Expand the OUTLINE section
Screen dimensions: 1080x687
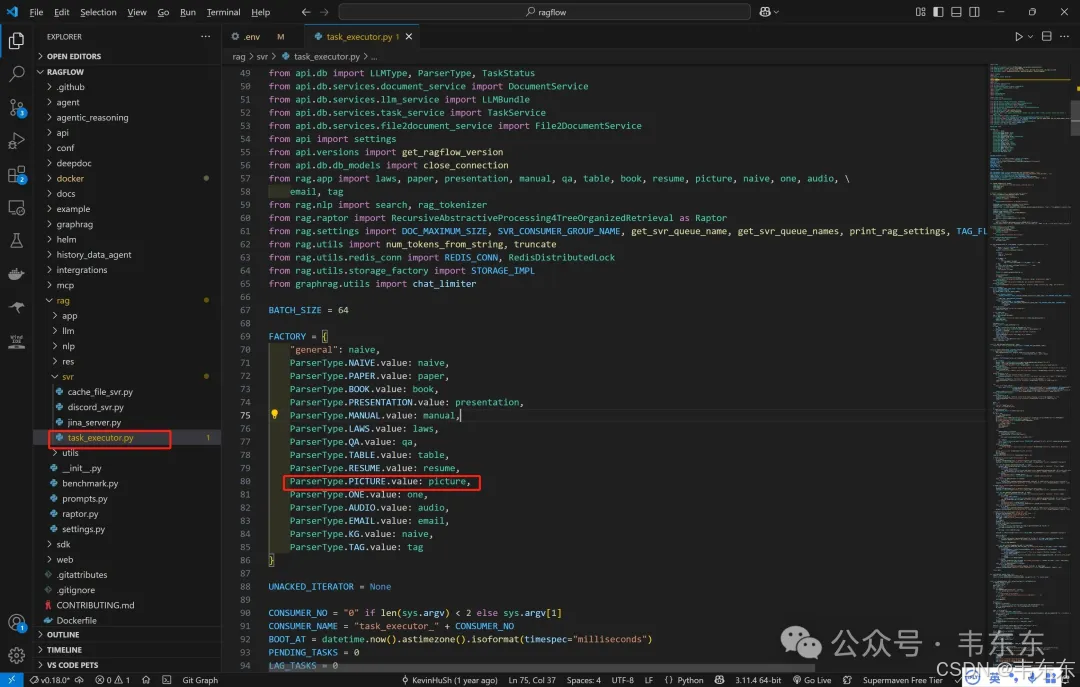click(x=63, y=635)
